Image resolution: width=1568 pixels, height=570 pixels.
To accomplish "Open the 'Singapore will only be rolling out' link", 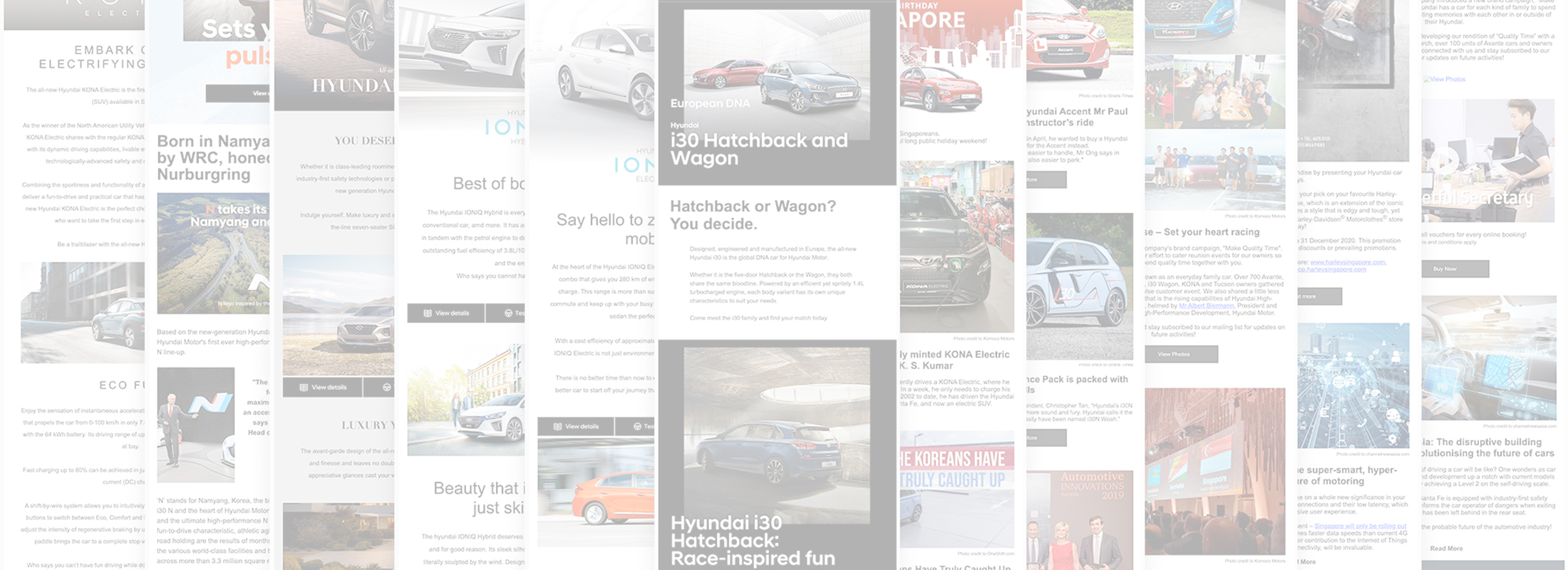I will click(1361, 526).
